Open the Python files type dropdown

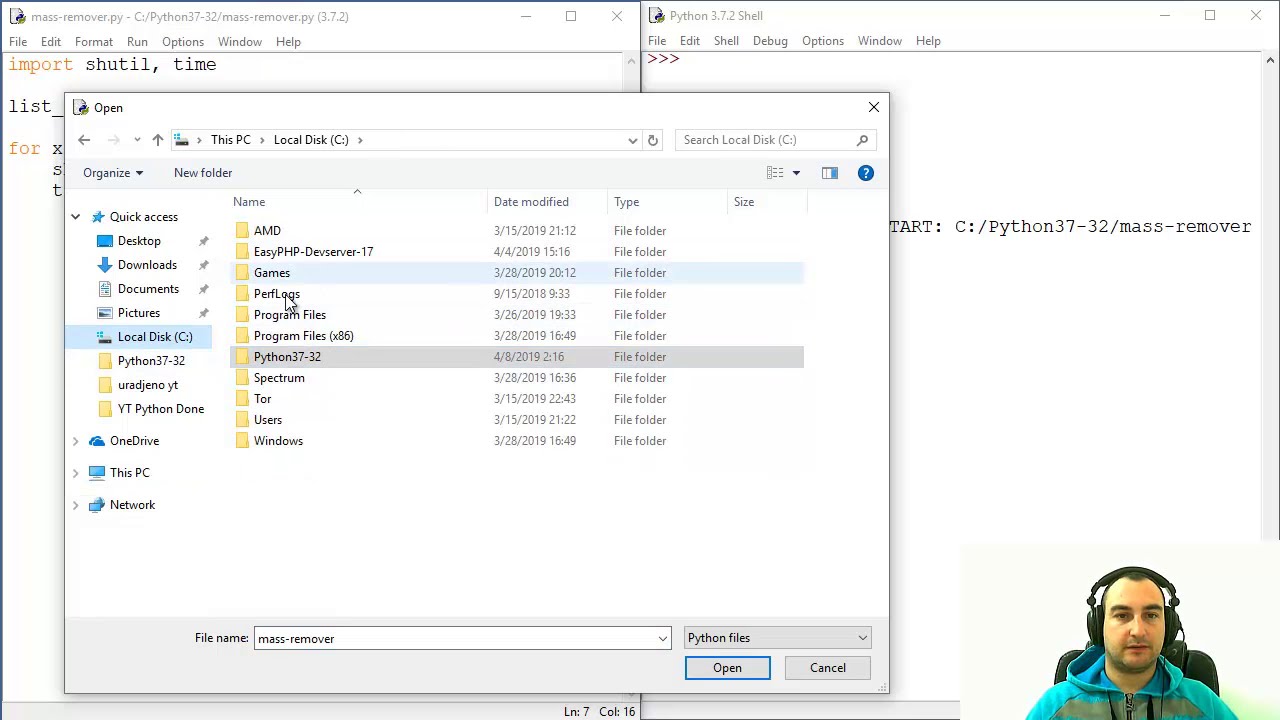[x=777, y=638]
